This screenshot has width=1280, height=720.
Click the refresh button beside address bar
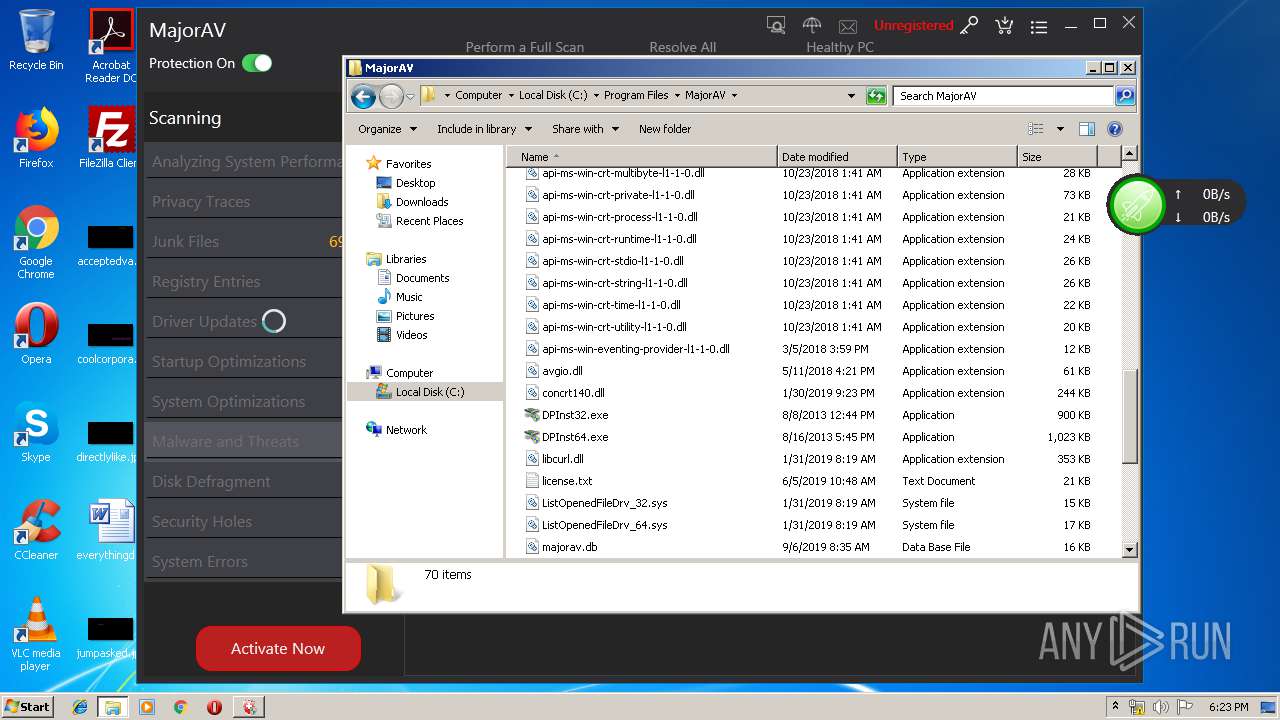[x=876, y=96]
